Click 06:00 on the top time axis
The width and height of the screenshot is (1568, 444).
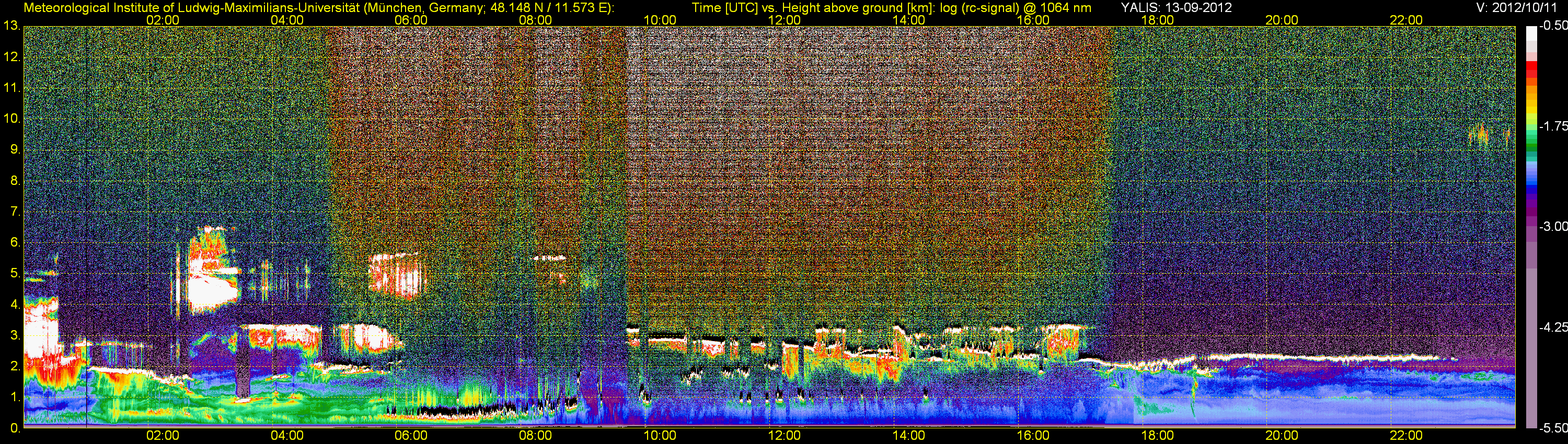point(411,20)
